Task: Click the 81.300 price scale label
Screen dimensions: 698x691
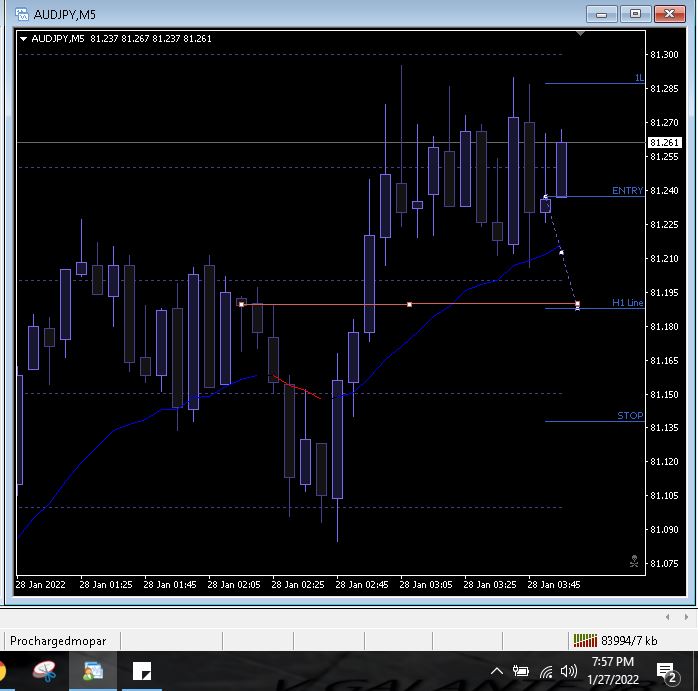Action: pos(664,55)
